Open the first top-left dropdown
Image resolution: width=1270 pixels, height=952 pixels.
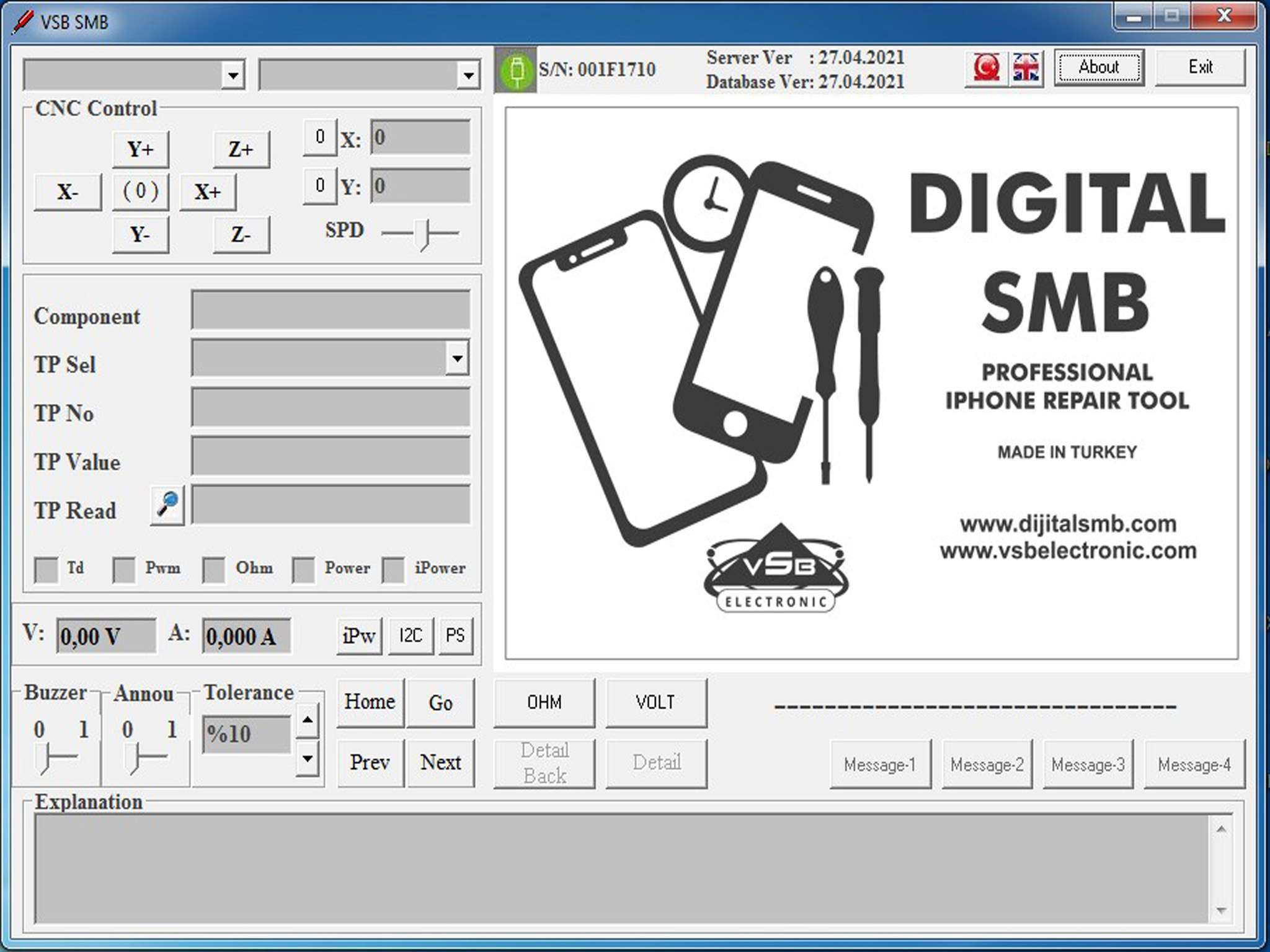click(233, 76)
